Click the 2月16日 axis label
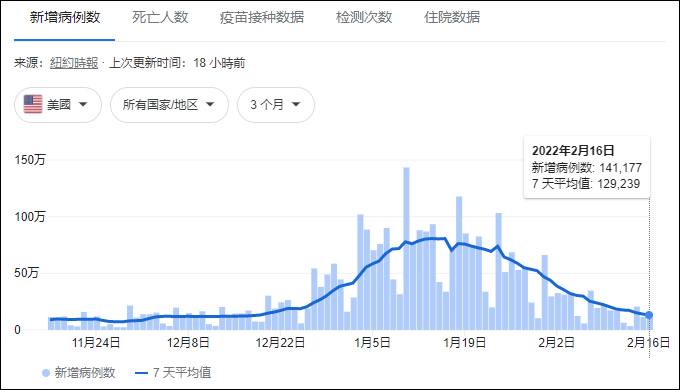Screen dimensions: 680x390 (648, 343)
